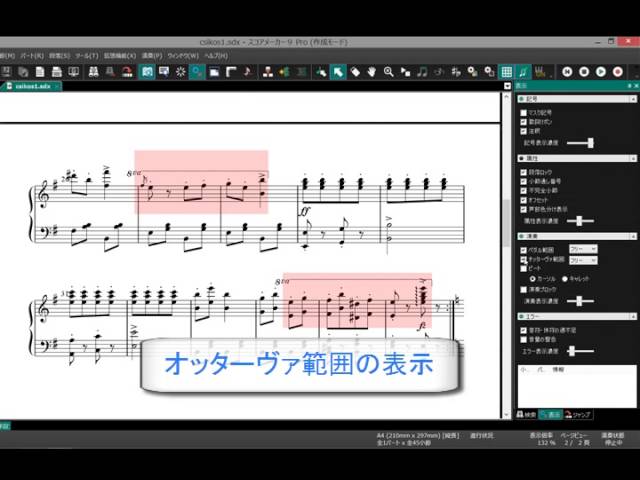Viewport: 640px width, 480px height.
Task: Click the yellow mixer hand icon
Action: (x=540, y=72)
